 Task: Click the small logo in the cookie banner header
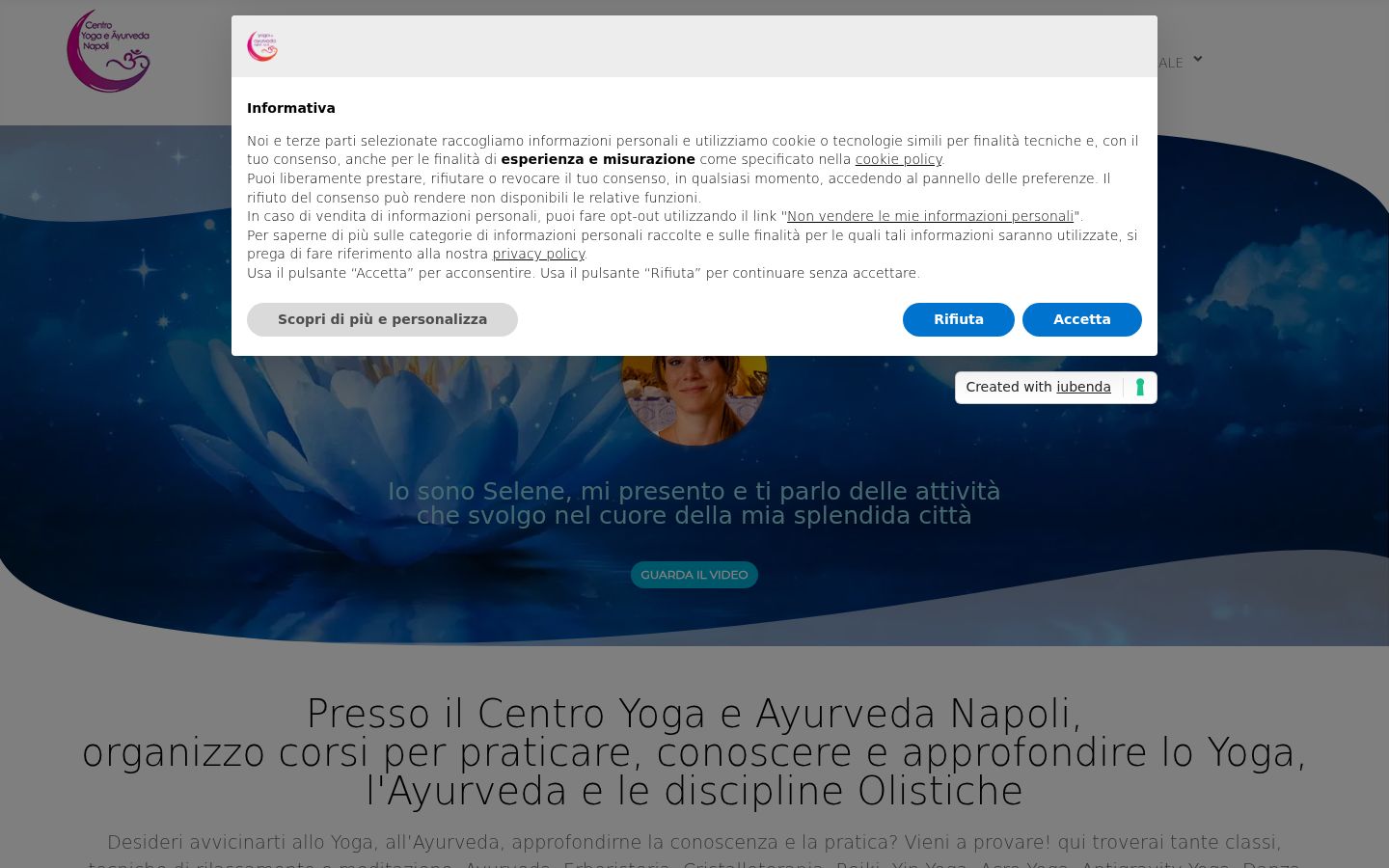[x=262, y=46]
